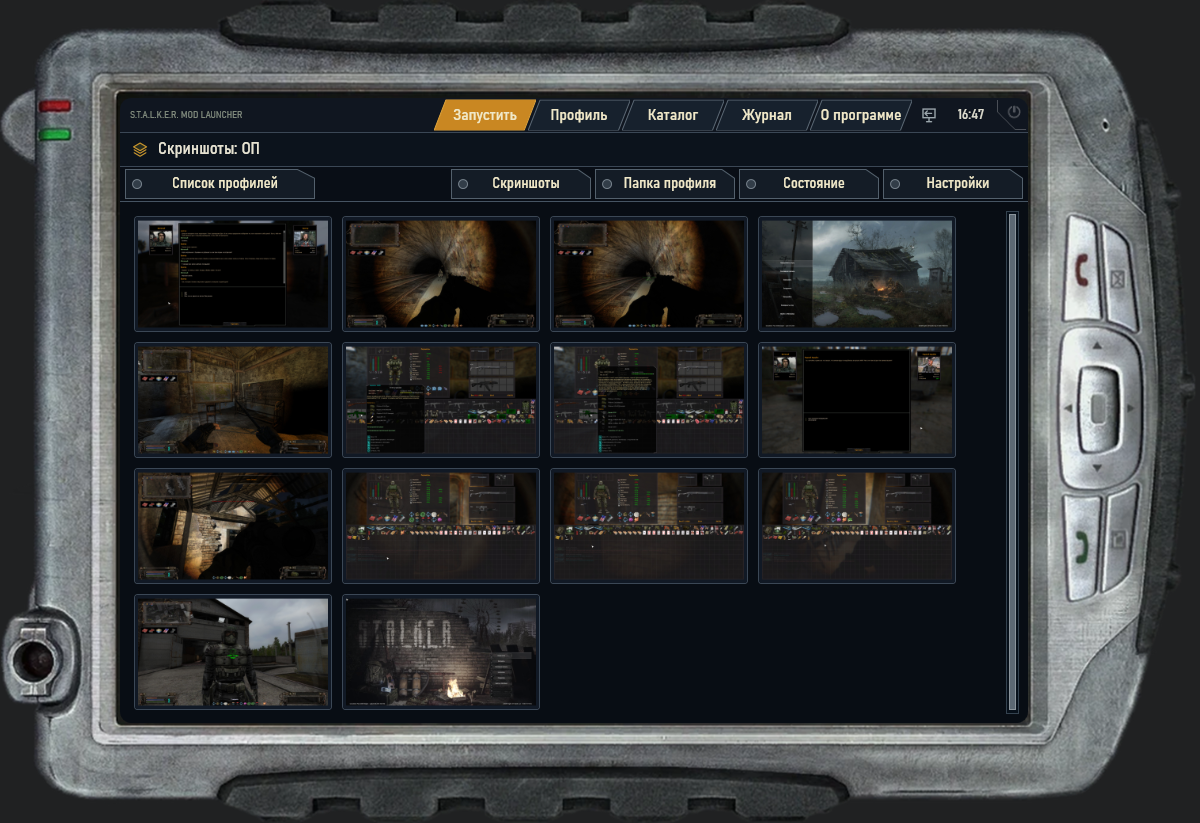Open second-row inventory screenshot with center tooltip
This screenshot has height=823, width=1200.
click(x=649, y=400)
